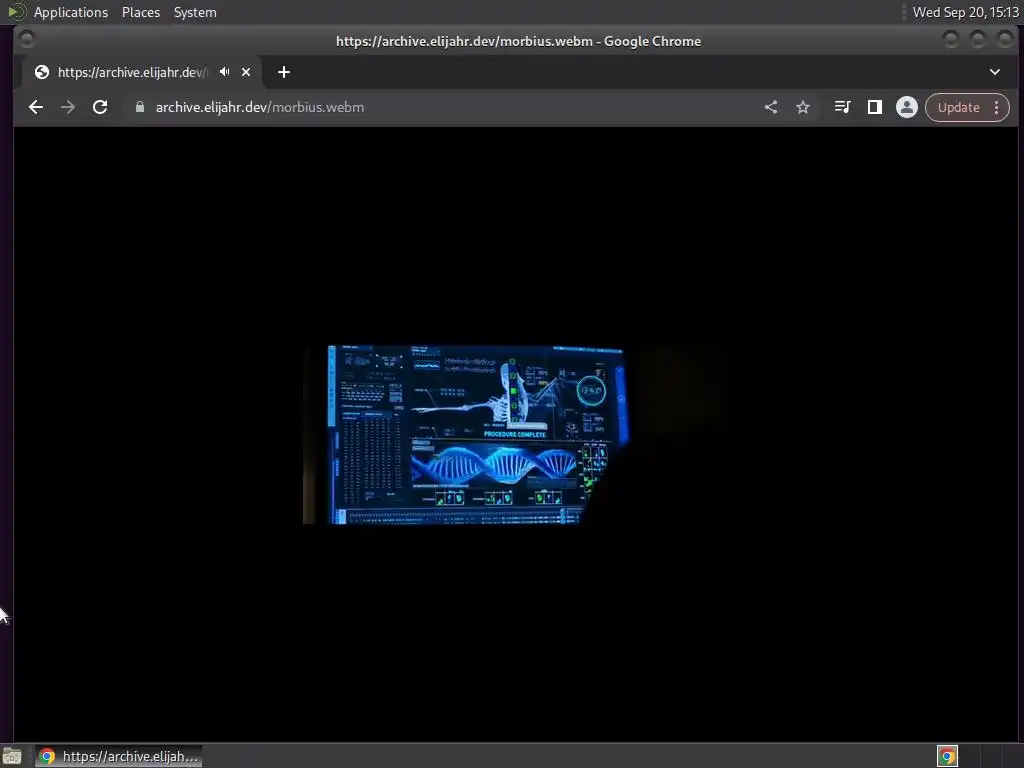1024x768 pixels.
Task: Open Chrome three-dot menu
Action: point(997,107)
